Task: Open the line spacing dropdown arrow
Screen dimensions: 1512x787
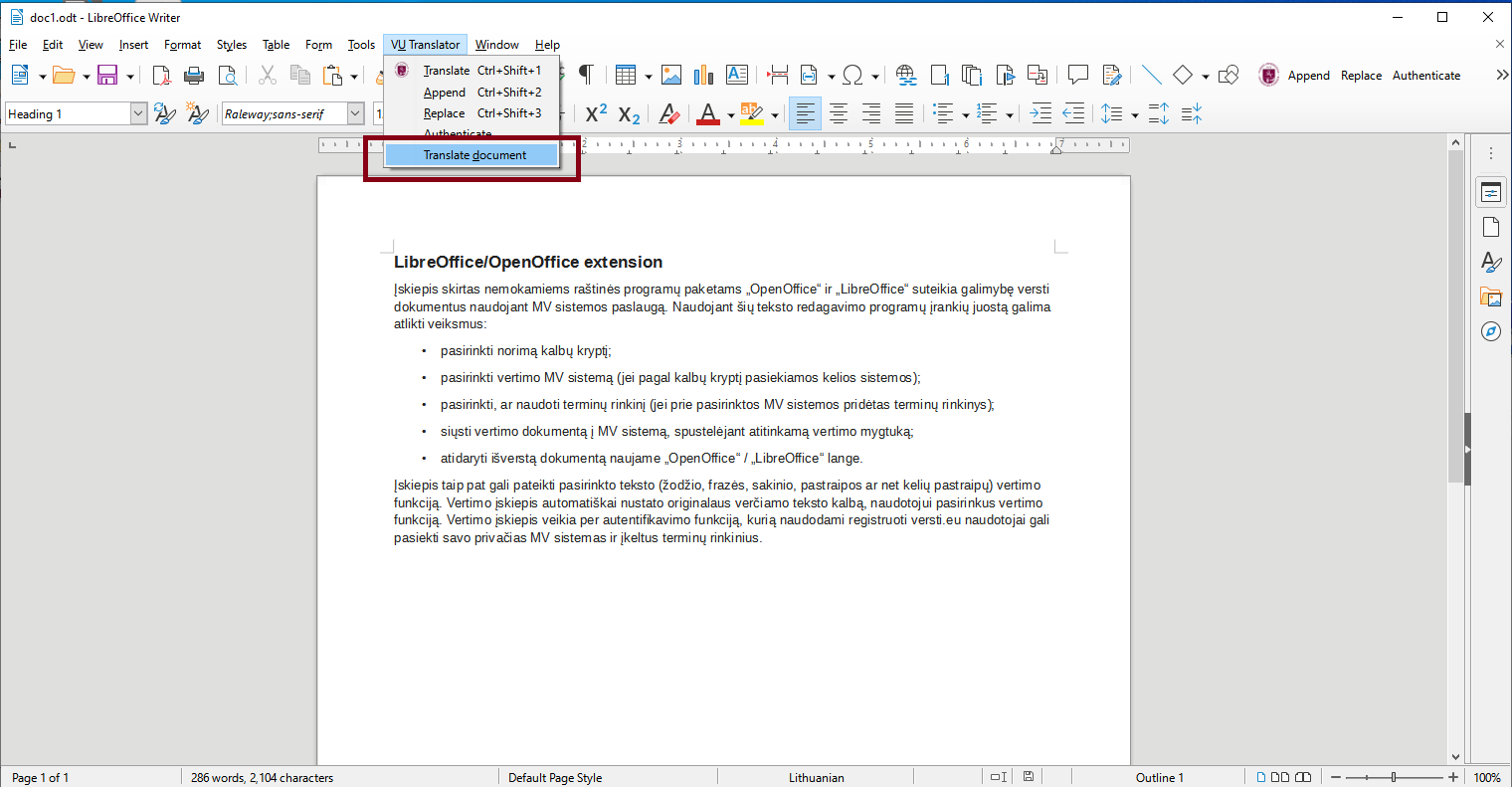Action: point(1135,115)
